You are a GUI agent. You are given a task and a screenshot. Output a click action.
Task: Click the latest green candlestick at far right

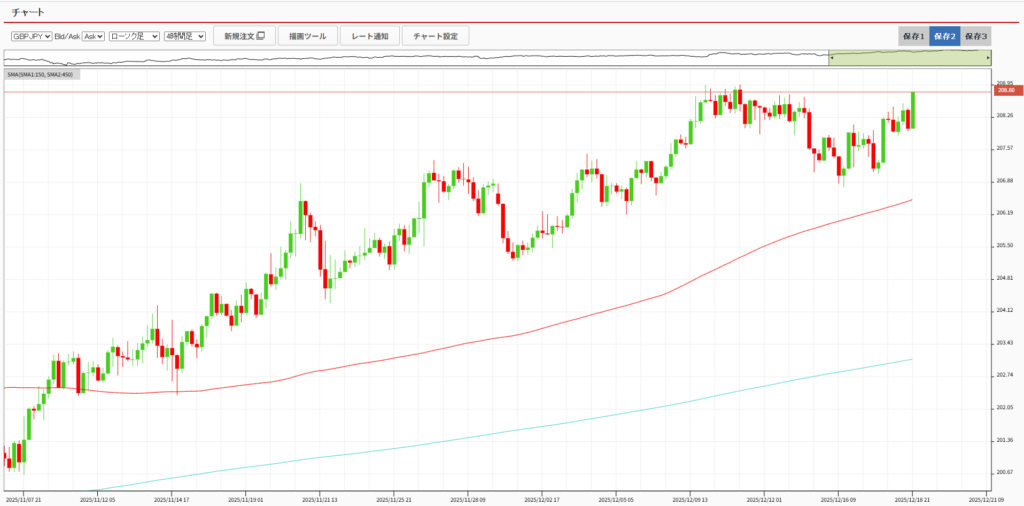coord(913,110)
